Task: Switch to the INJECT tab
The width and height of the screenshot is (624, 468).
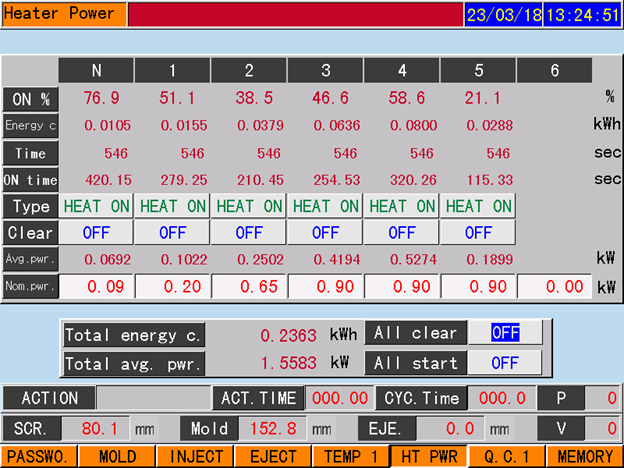Action: coord(195,457)
